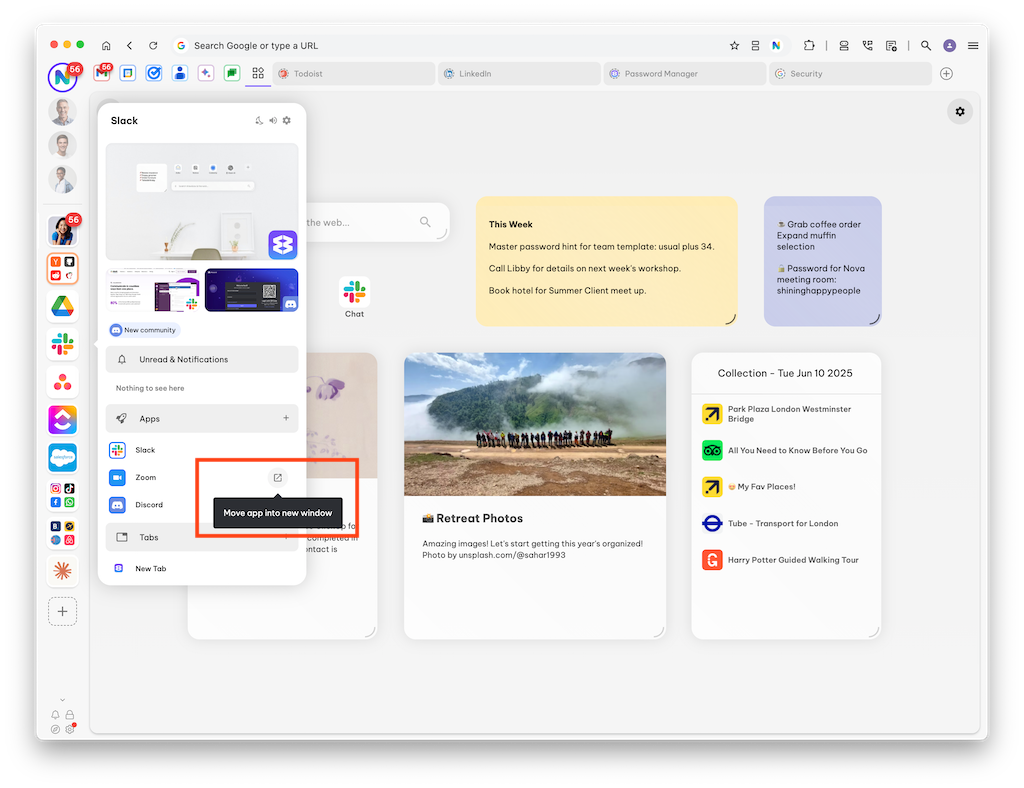Open New Tab entry in Slack panel
The height and width of the screenshot is (788, 1024).
[202, 569]
